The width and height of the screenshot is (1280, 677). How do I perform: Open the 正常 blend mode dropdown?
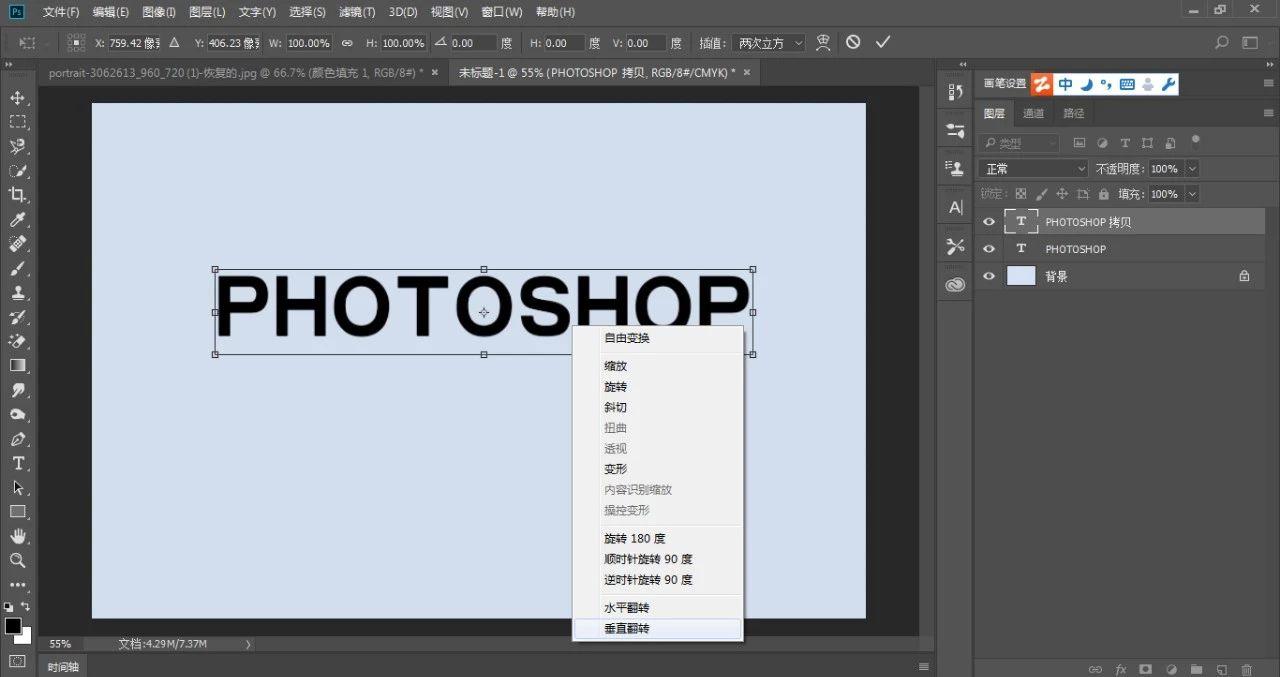pos(1034,169)
